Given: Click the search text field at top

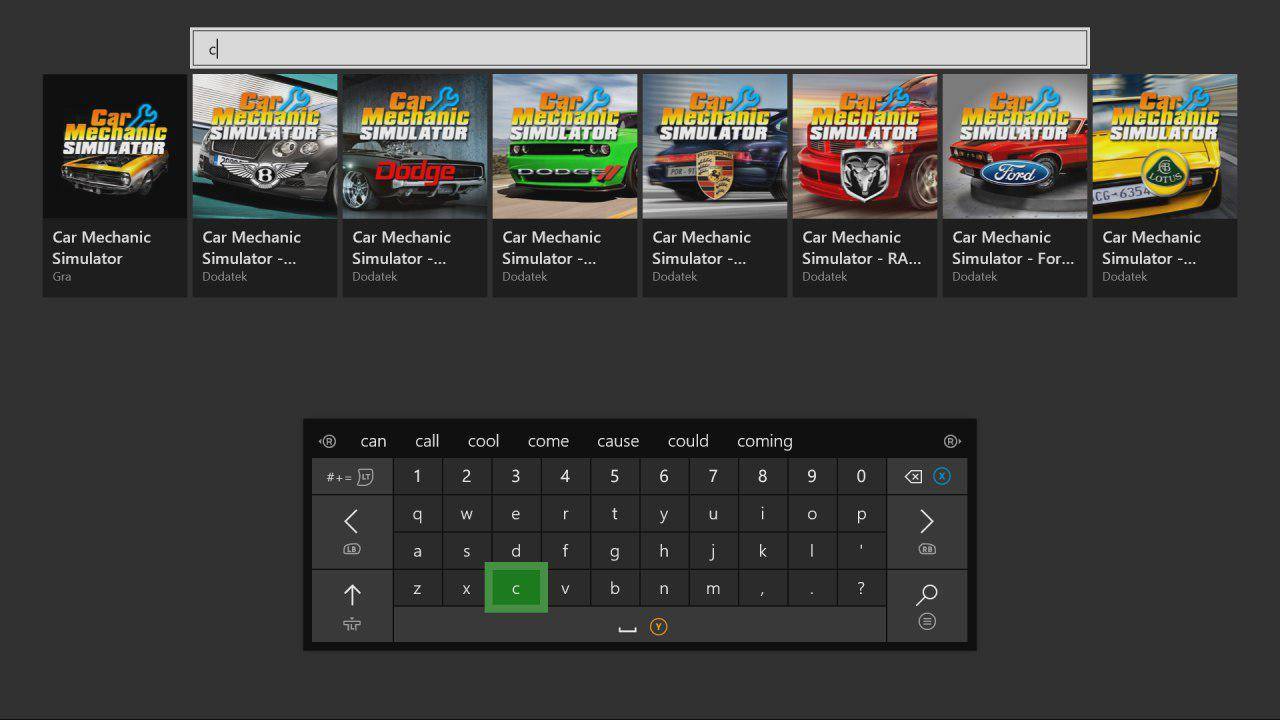Looking at the screenshot, I should tap(639, 48).
